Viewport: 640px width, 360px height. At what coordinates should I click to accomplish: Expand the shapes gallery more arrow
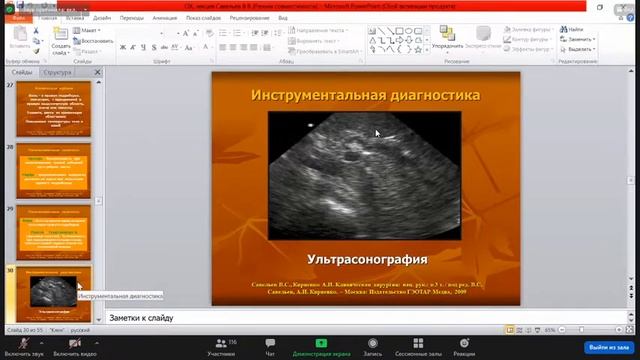point(427,50)
